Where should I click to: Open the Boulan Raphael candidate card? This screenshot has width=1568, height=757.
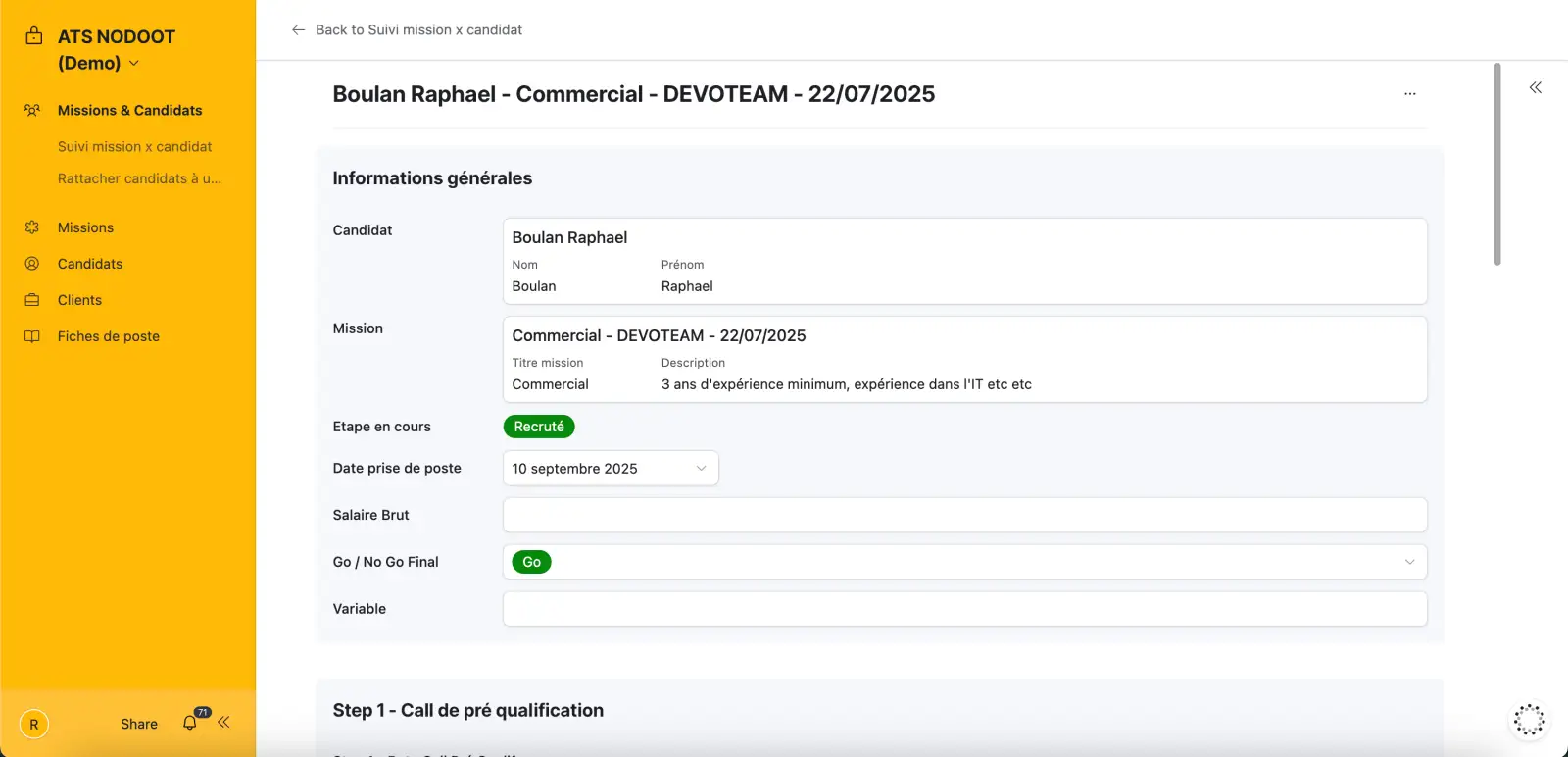964,261
